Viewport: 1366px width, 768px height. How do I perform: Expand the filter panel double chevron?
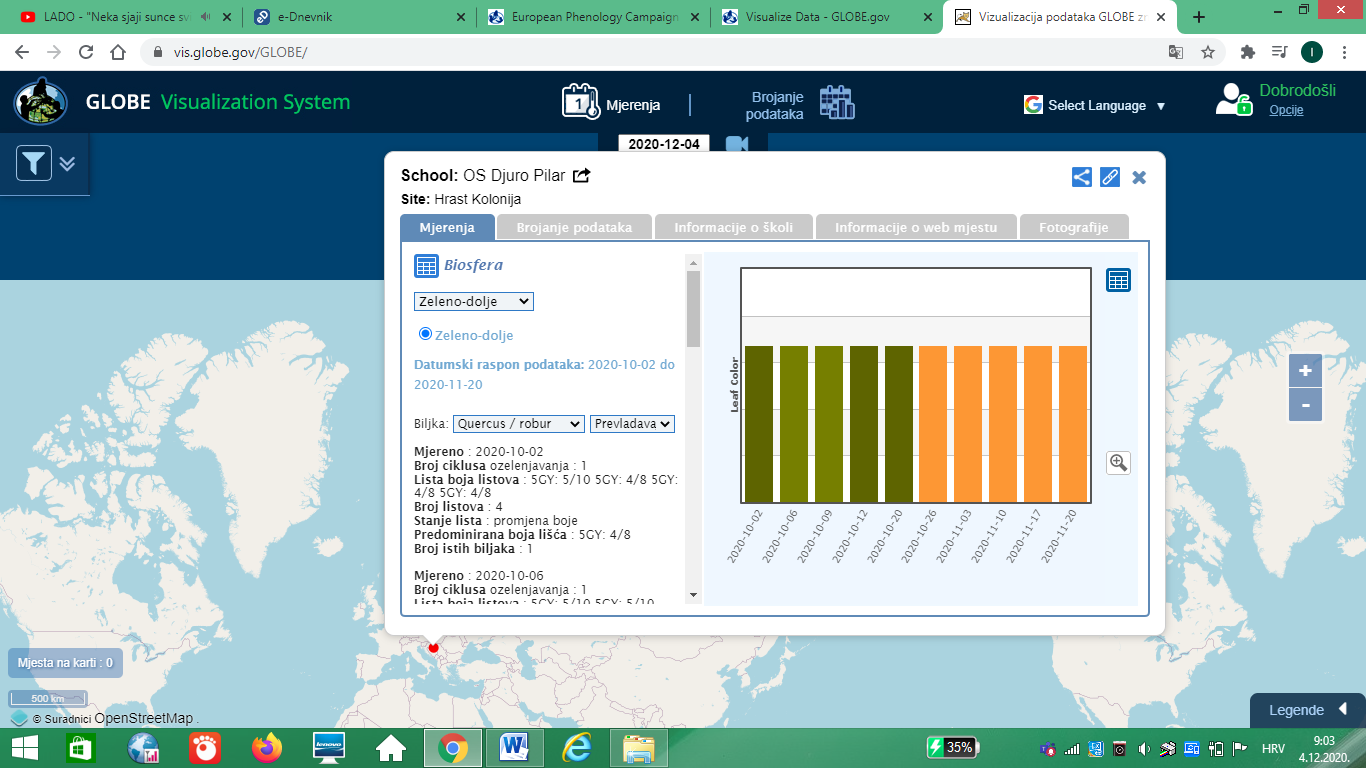67,163
